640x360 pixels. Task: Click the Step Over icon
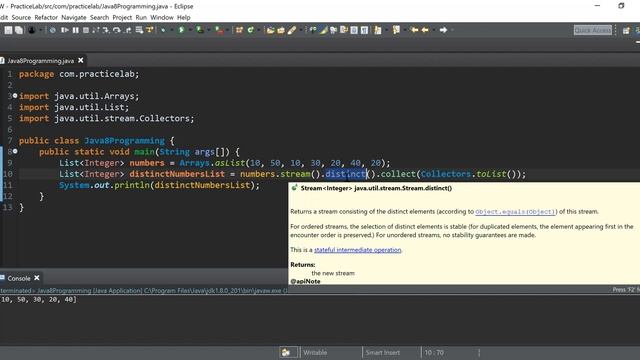pyautogui.click(x=117, y=30)
